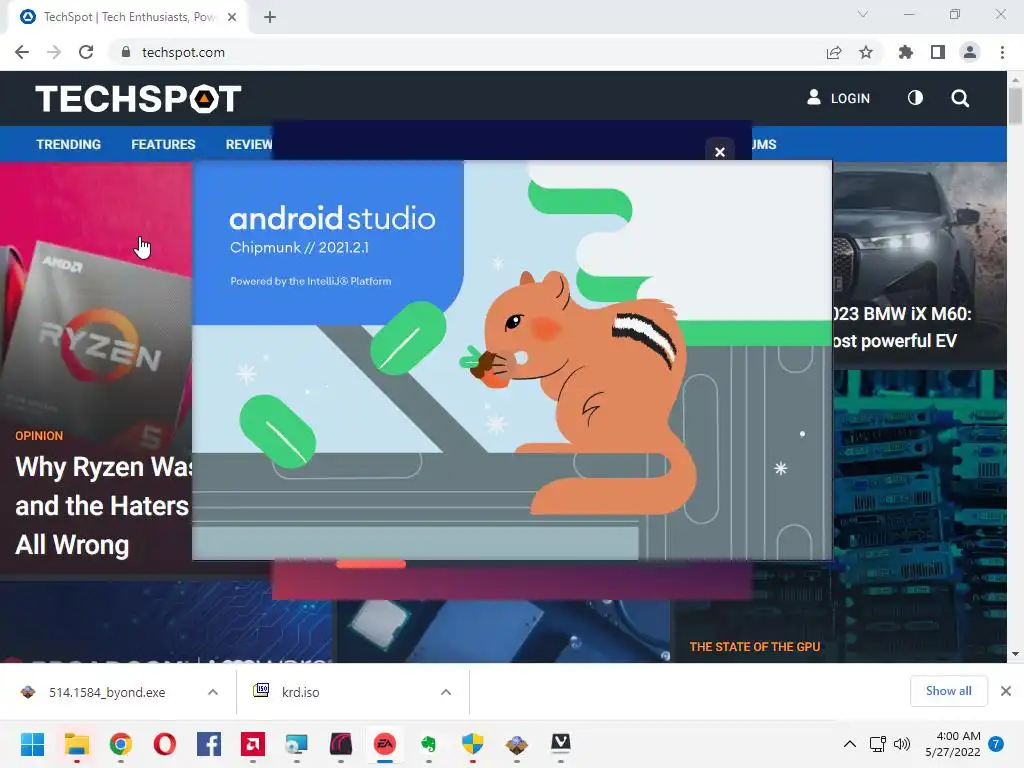Reload the TechSpot page
Viewport: 1024px width, 768px height.
(x=86, y=52)
